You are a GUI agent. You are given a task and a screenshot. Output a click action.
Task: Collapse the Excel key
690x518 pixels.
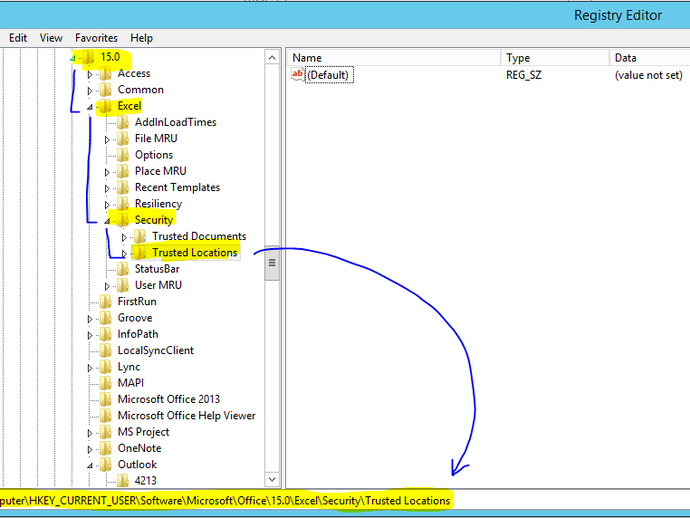coord(90,107)
